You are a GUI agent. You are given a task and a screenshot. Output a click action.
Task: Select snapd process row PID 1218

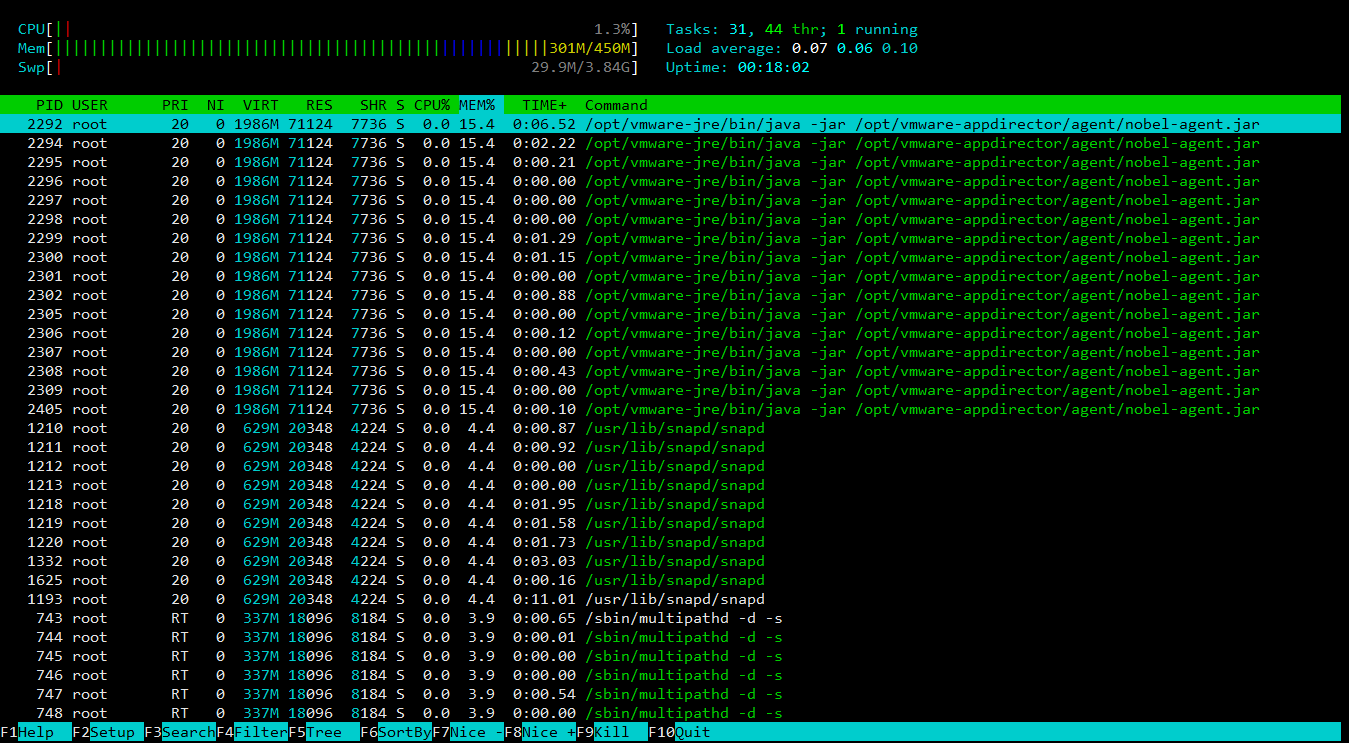click(670, 504)
